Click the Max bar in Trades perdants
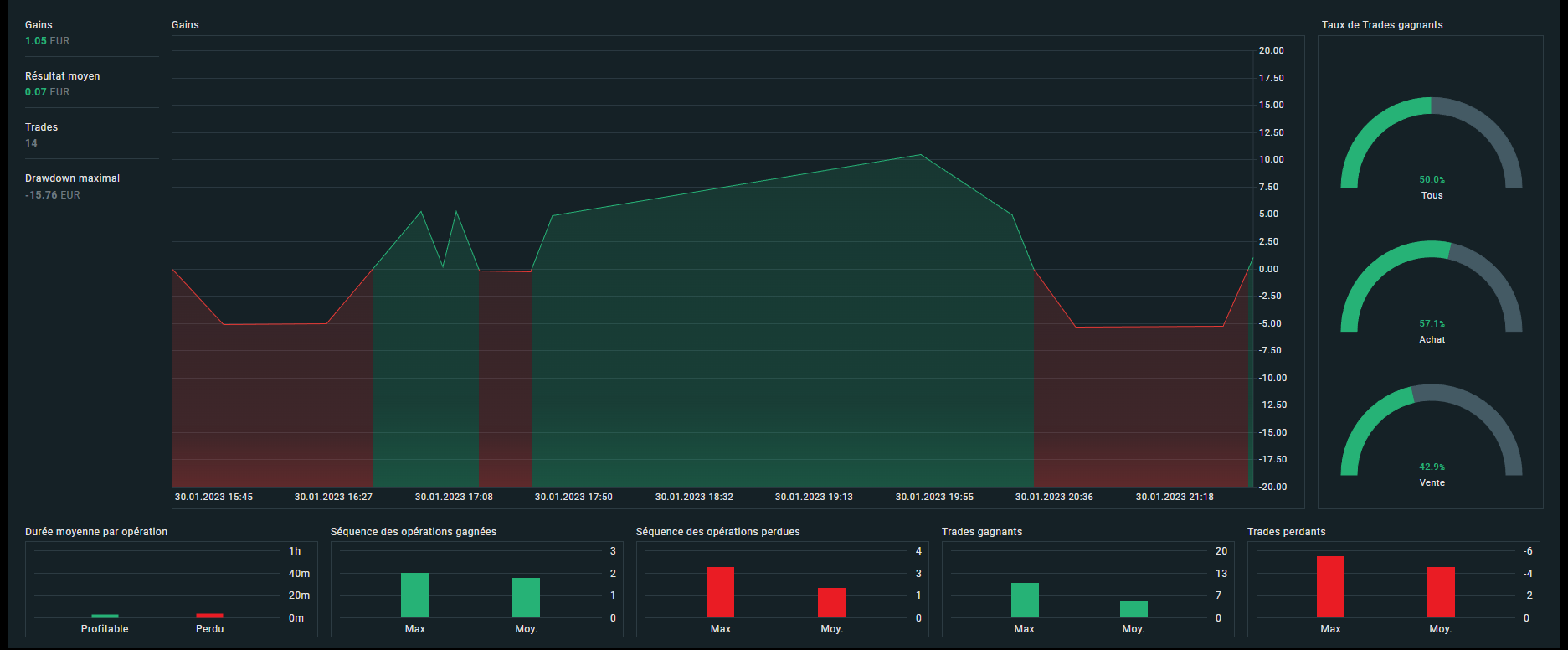Viewport: 1568px width, 650px height. tap(1330, 587)
